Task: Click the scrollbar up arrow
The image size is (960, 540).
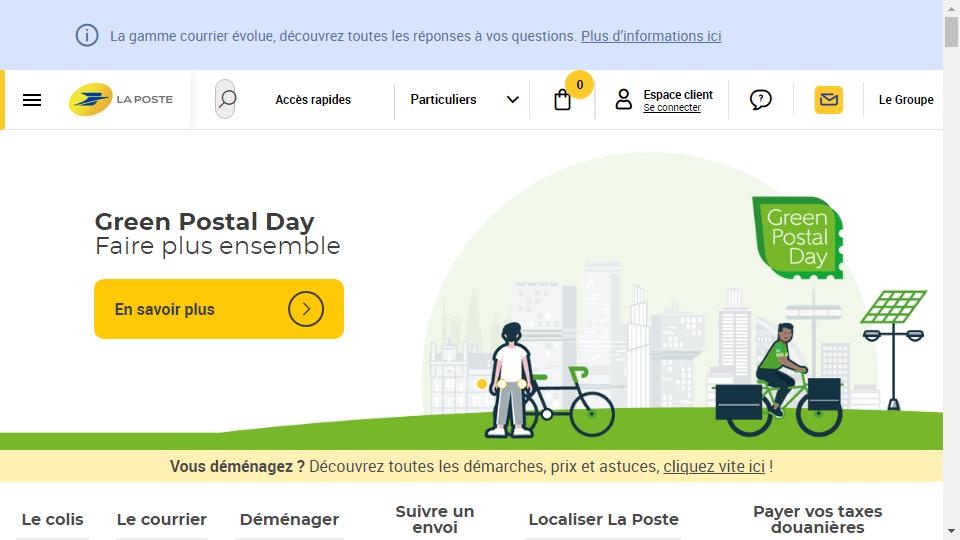Action: (x=951, y=7)
